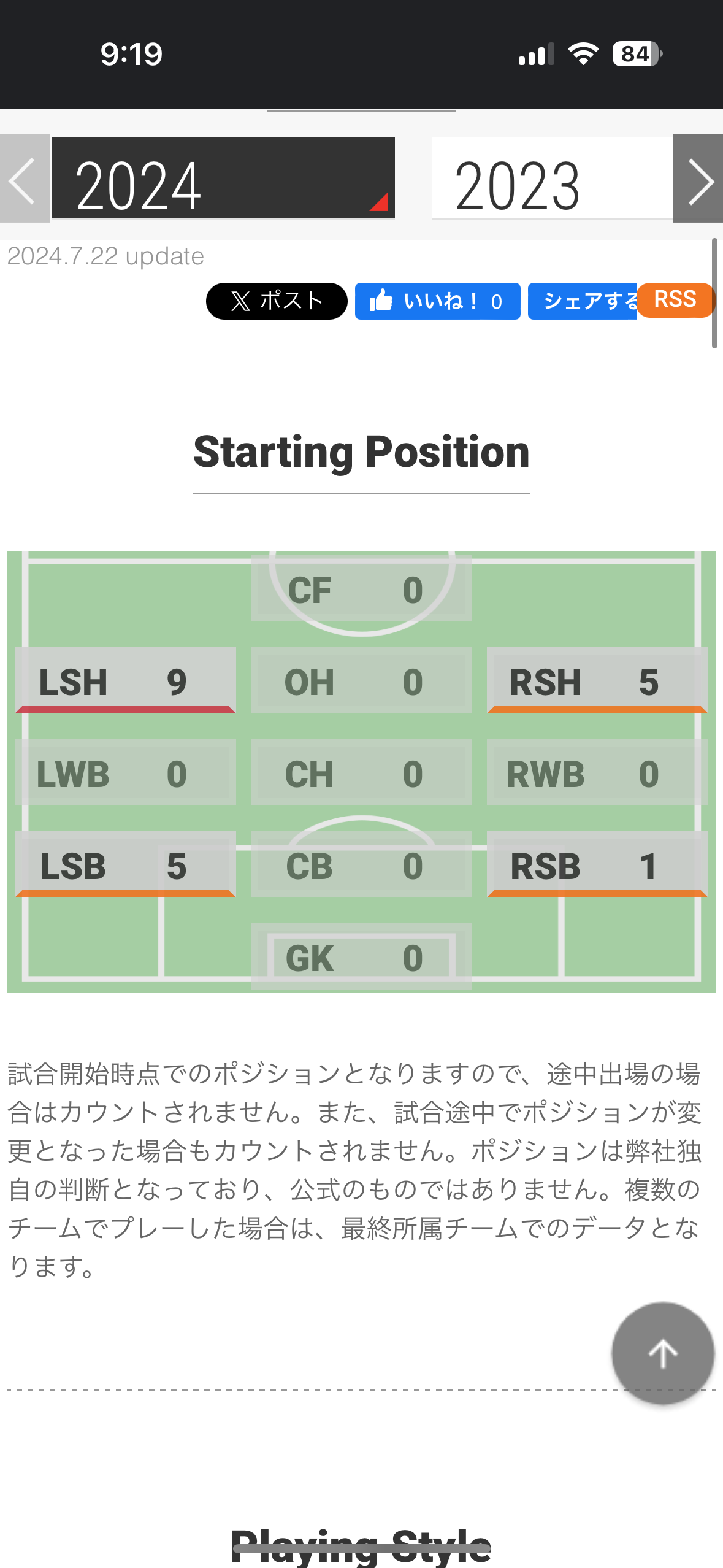Tap the LSB position box
Screen dimensions: 723x1568
coord(125,864)
